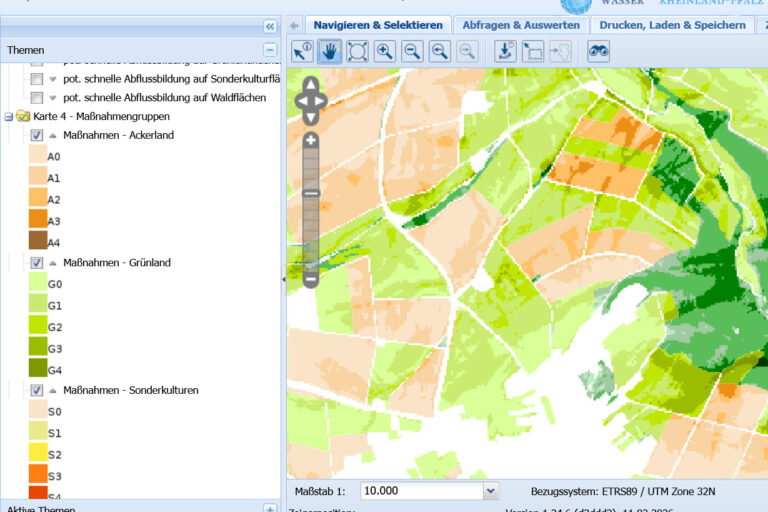Collapse Maßnahmen - Ackerland legend
Screen dimensions: 768x512
pyautogui.click(x=53, y=135)
